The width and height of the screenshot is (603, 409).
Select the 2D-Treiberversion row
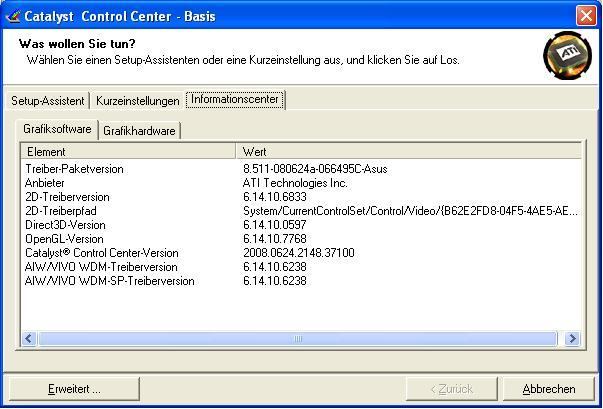(302, 197)
